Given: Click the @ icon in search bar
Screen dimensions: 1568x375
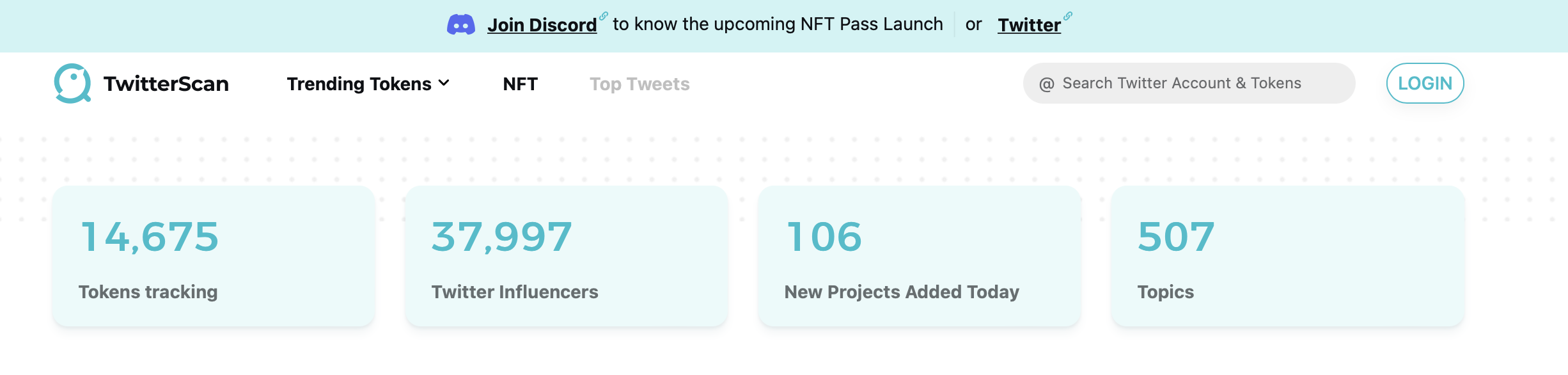Looking at the screenshot, I should click(x=1046, y=84).
